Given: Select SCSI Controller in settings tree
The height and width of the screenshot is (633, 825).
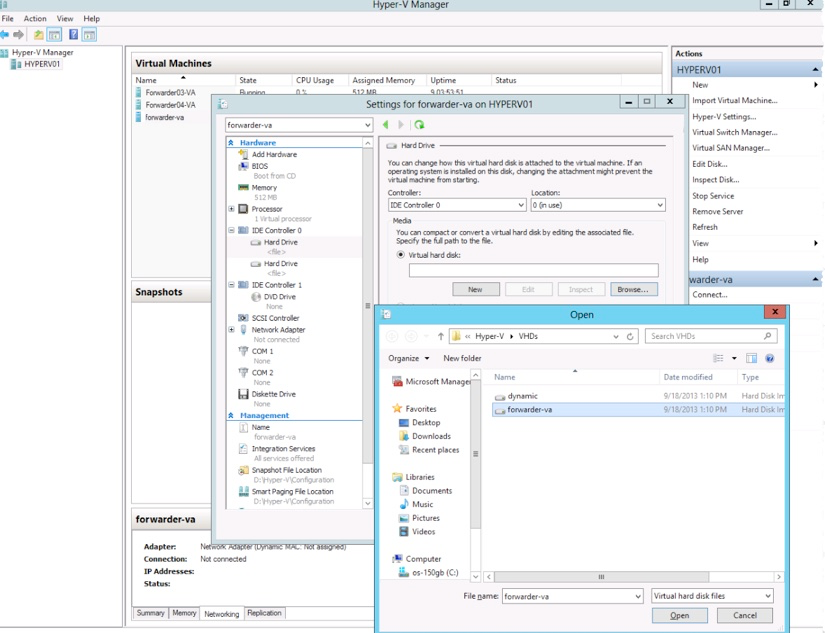Looking at the screenshot, I should click(275, 318).
